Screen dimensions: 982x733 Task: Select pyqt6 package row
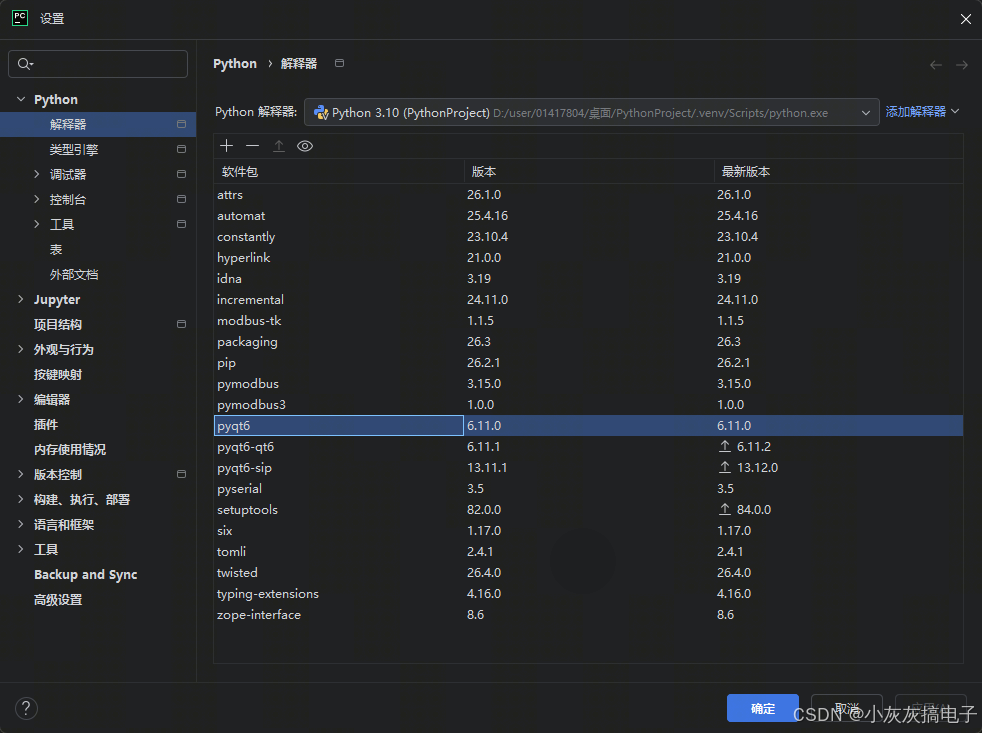tap(588, 425)
